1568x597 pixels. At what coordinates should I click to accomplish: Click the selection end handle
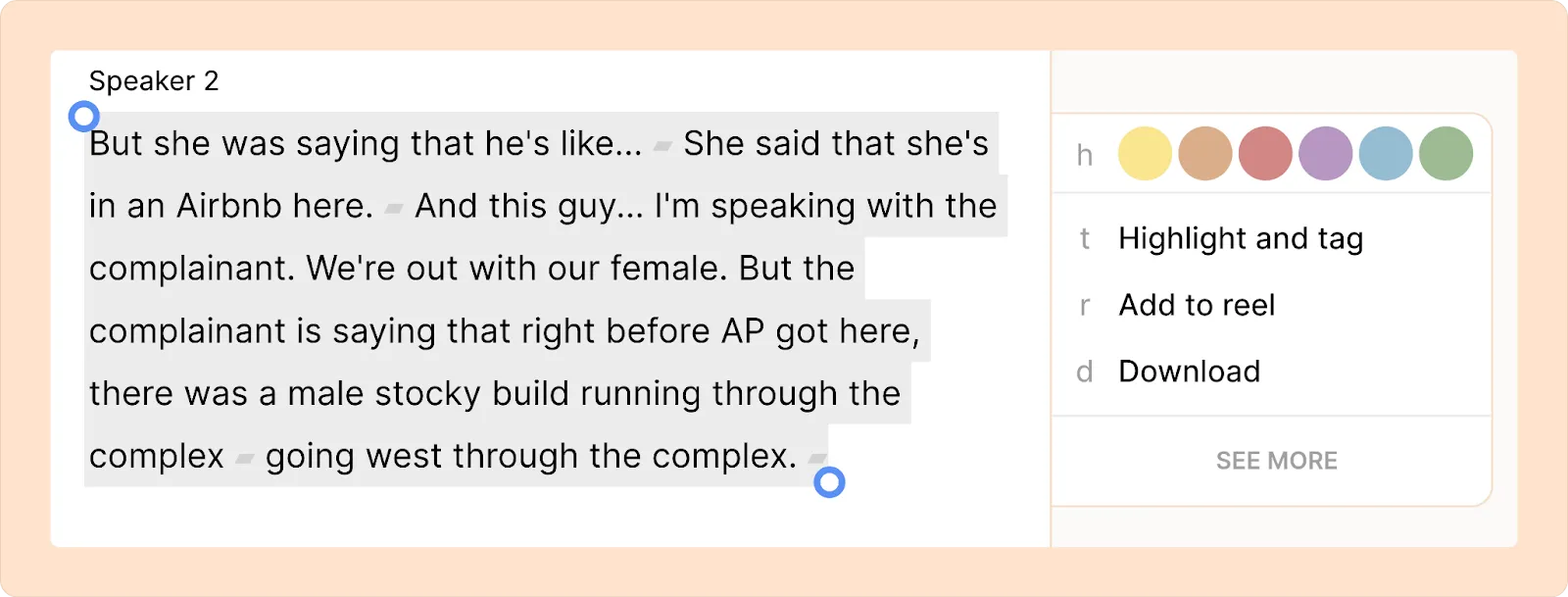(830, 482)
